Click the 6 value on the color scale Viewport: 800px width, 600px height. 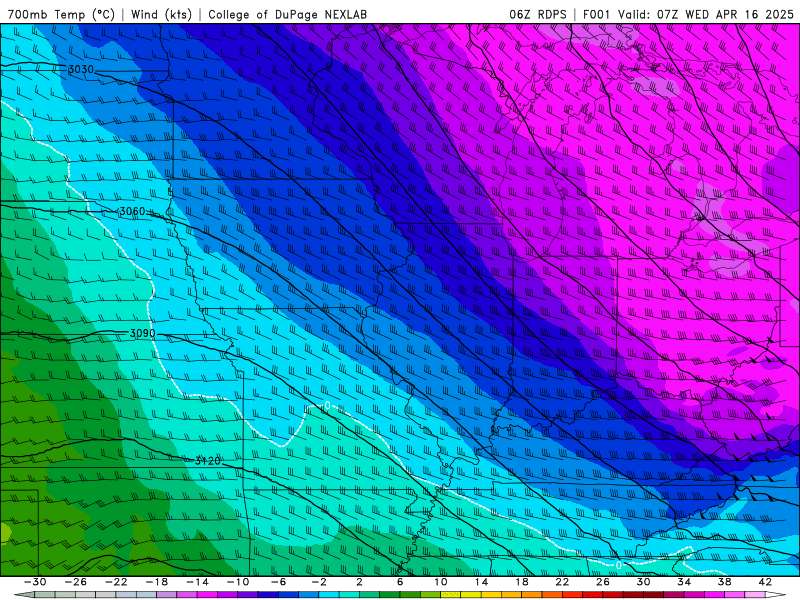[400, 582]
